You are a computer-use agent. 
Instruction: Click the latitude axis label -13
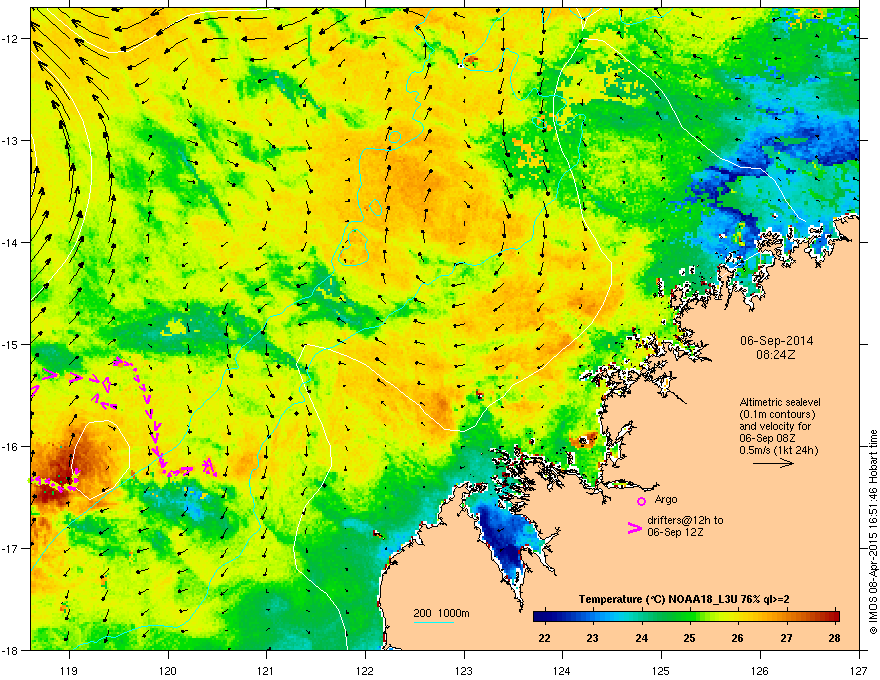(11, 140)
